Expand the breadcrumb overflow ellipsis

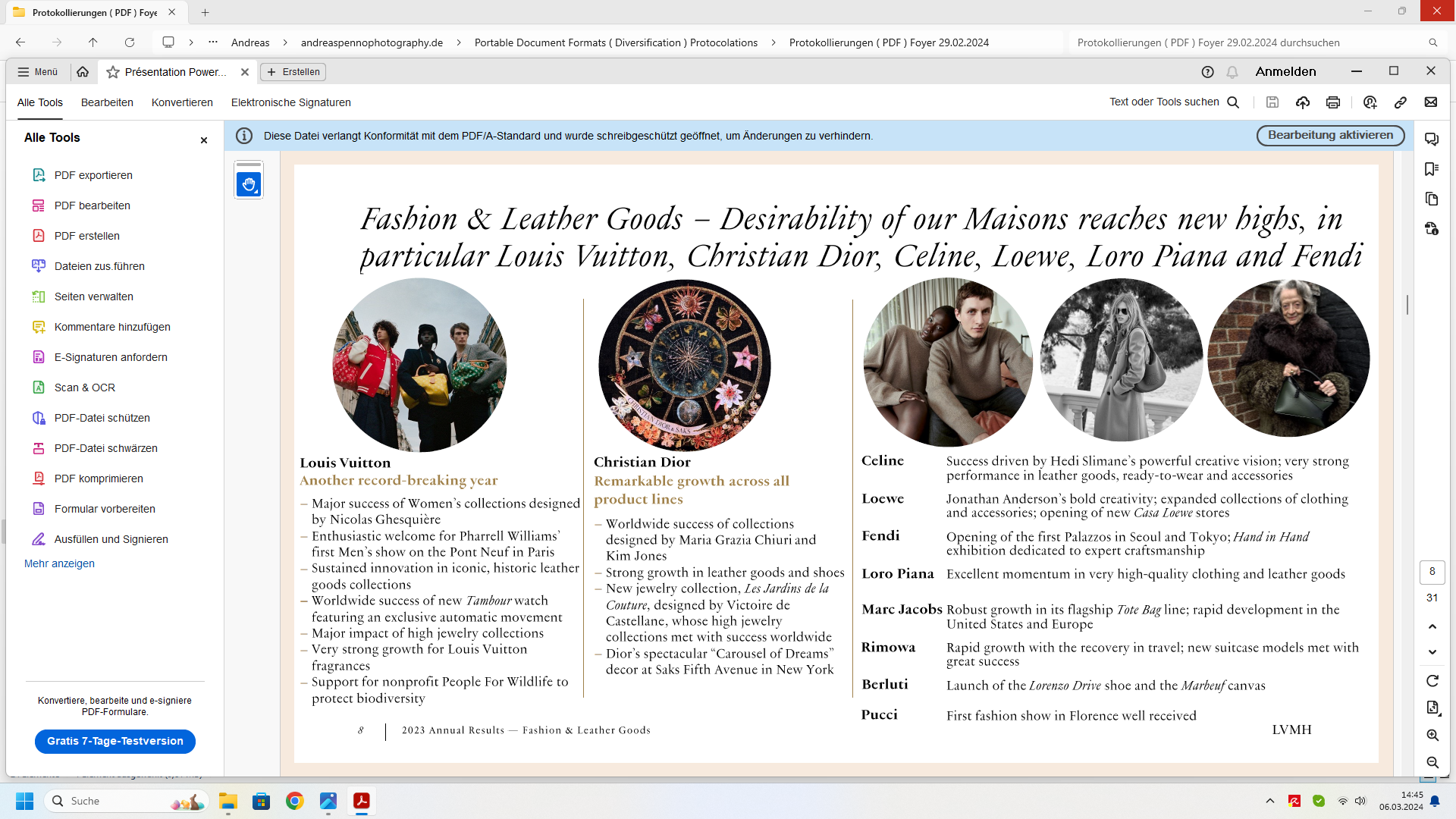point(213,42)
